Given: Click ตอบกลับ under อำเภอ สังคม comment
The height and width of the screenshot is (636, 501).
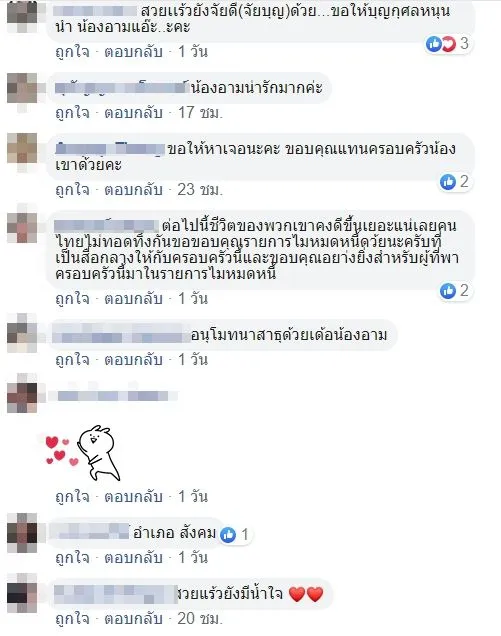Looking at the screenshot, I should coord(133,558).
